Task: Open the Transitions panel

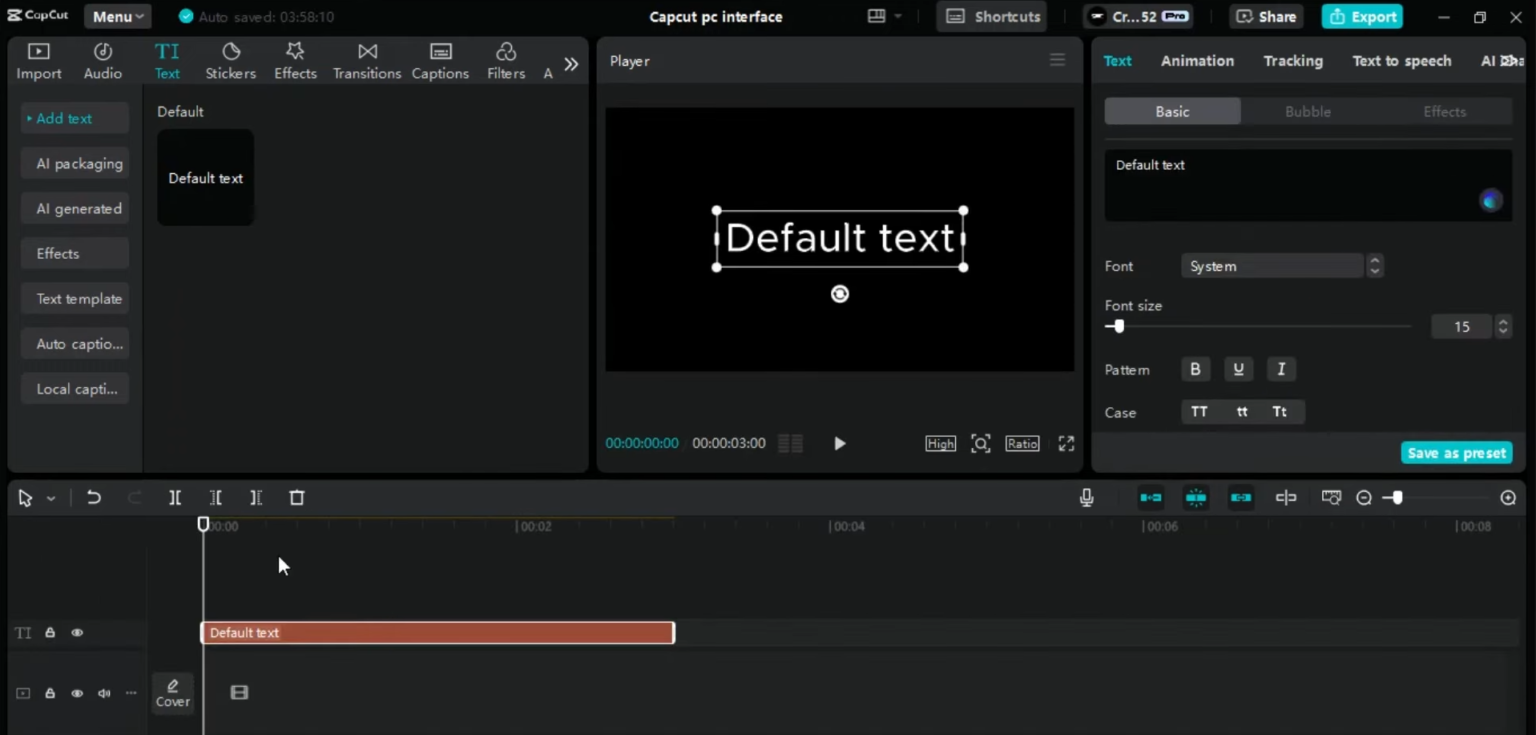Action: pyautogui.click(x=367, y=61)
